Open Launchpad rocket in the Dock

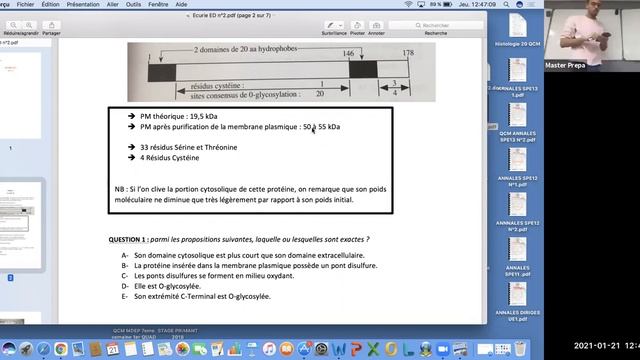pyautogui.click(x=26, y=349)
